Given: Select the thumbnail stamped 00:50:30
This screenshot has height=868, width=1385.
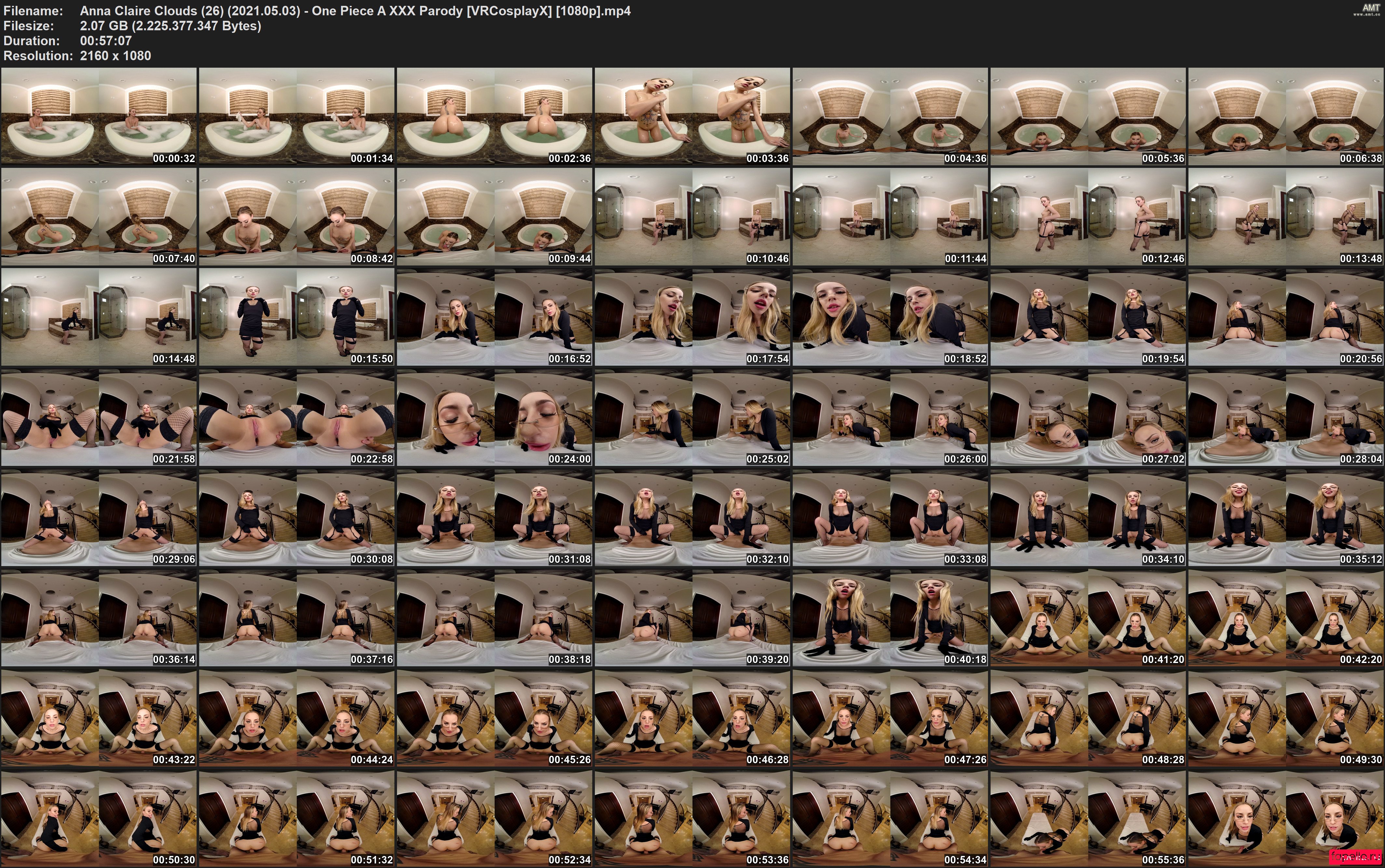Looking at the screenshot, I should click(99, 818).
